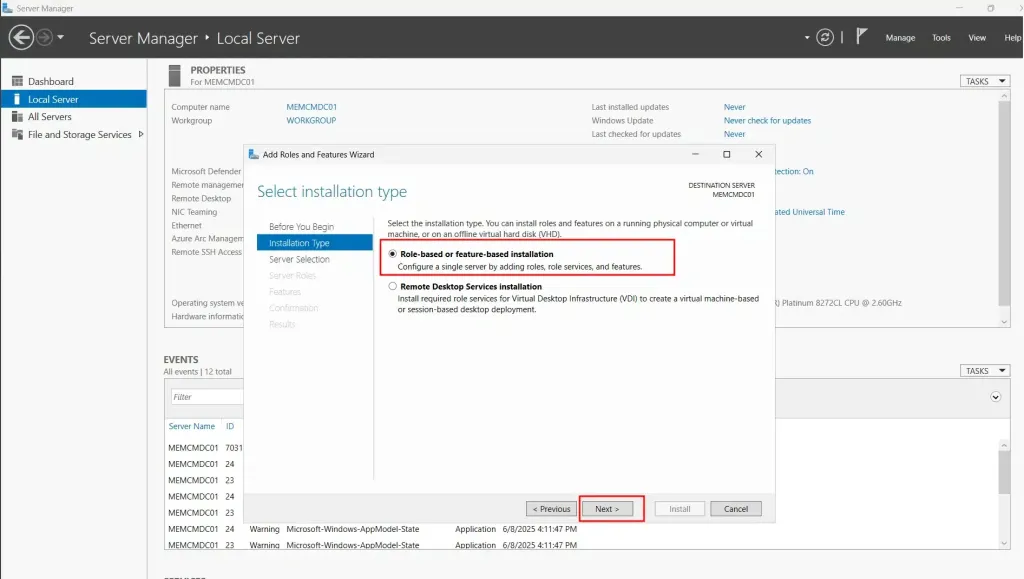Expand the events filter chevron

995,397
